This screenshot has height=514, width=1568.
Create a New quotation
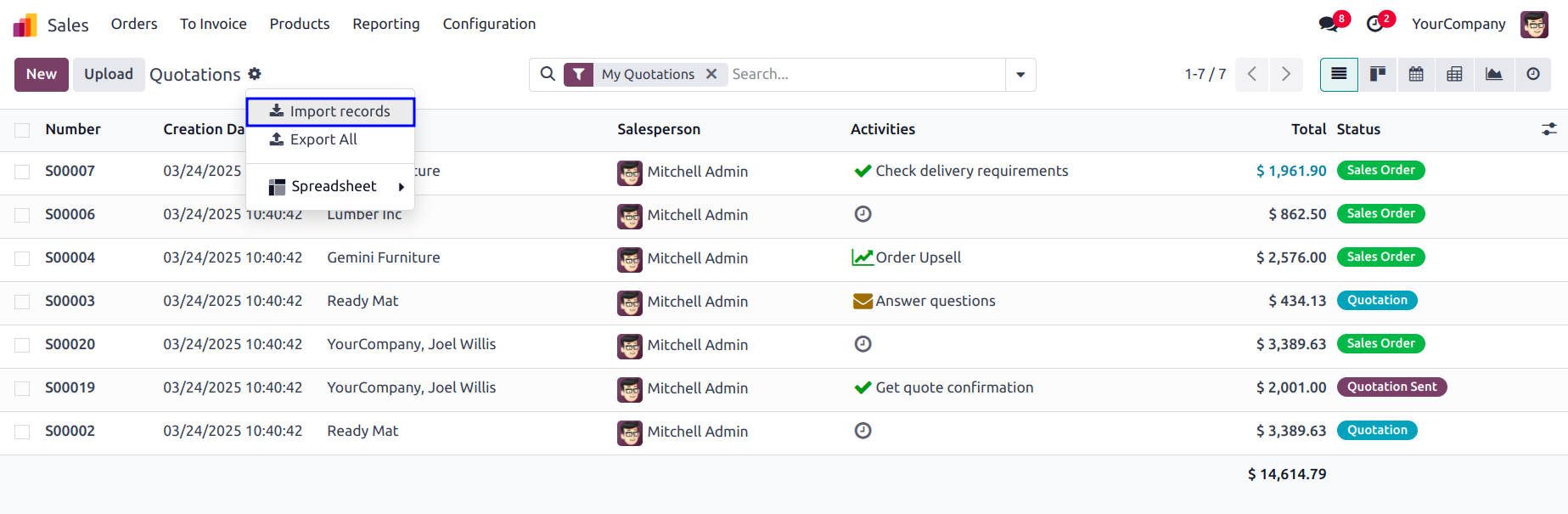[x=42, y=75]
